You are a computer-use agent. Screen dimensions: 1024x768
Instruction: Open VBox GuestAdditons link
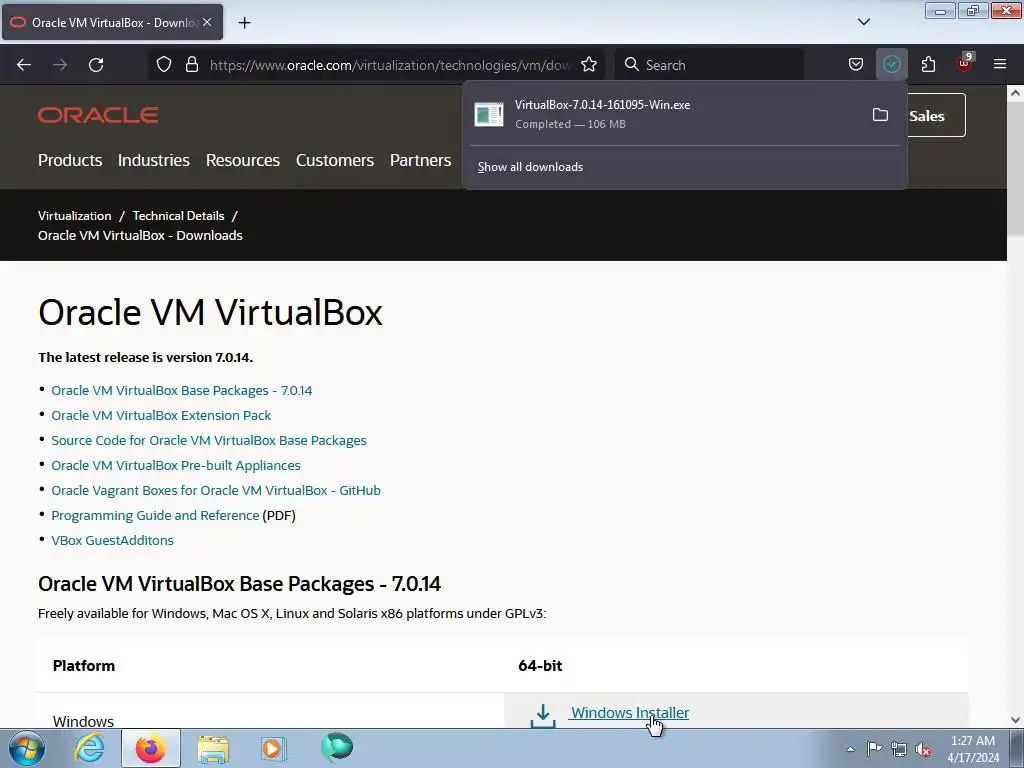pos(112,540)
